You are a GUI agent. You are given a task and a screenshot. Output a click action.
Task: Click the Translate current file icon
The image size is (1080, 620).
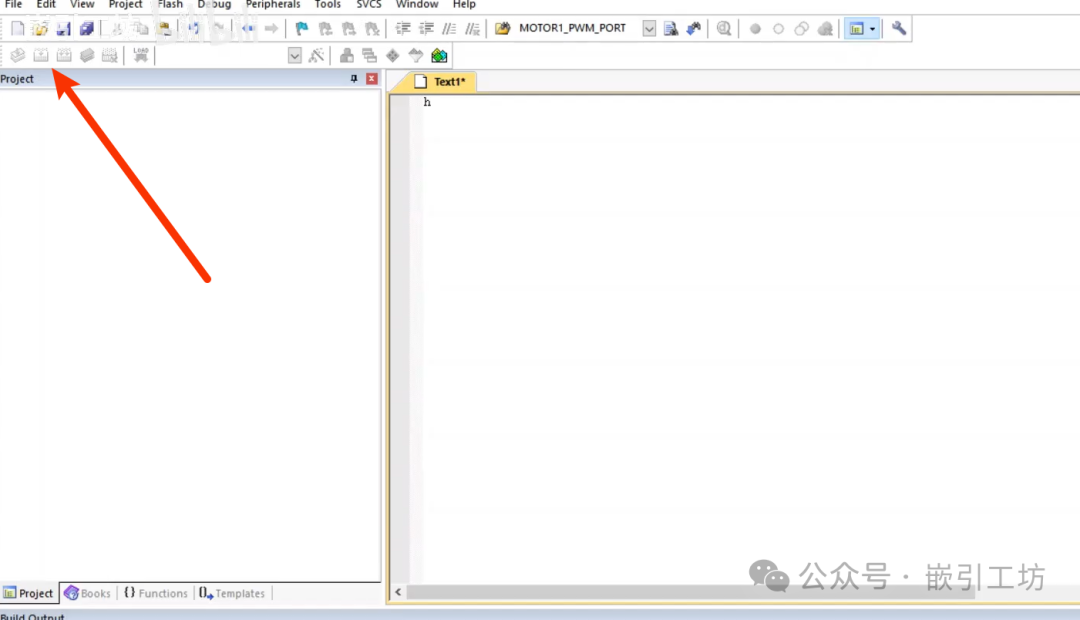[17, 55]
